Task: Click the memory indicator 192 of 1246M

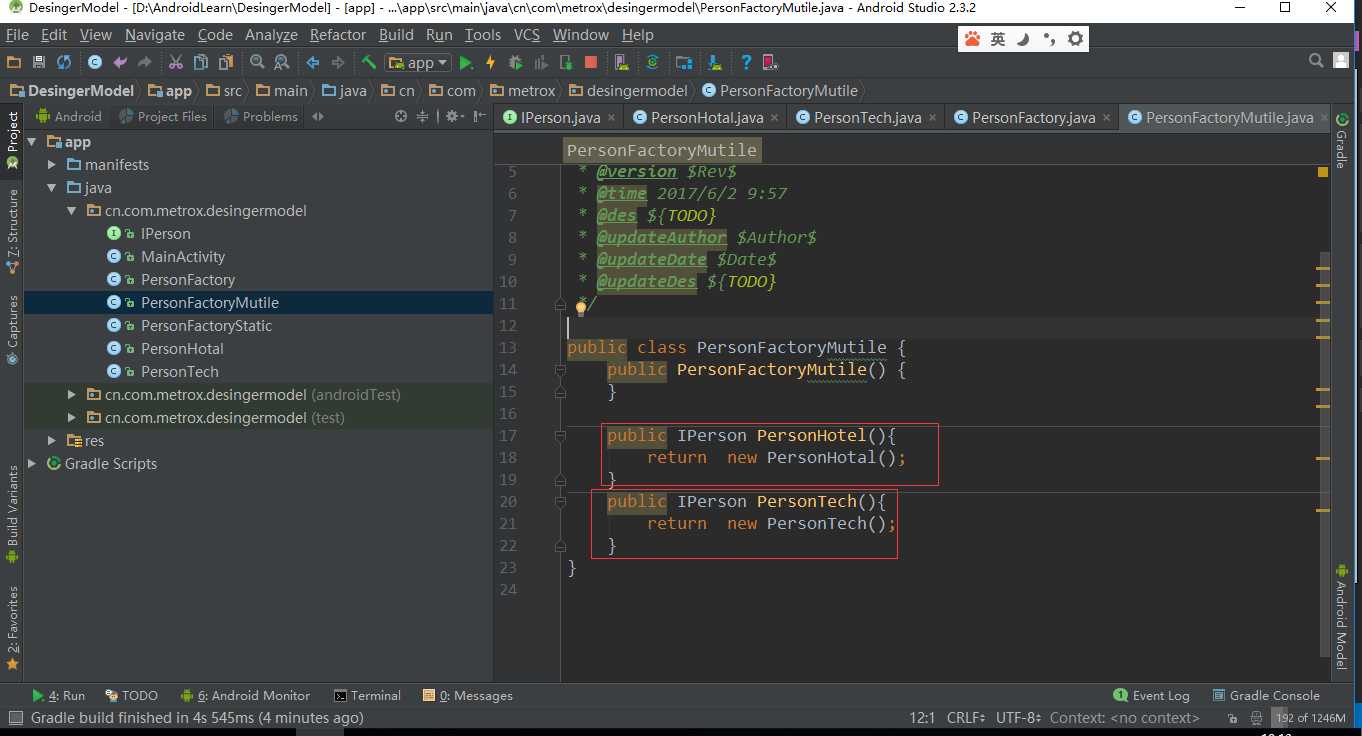Action: point(1310,718)
